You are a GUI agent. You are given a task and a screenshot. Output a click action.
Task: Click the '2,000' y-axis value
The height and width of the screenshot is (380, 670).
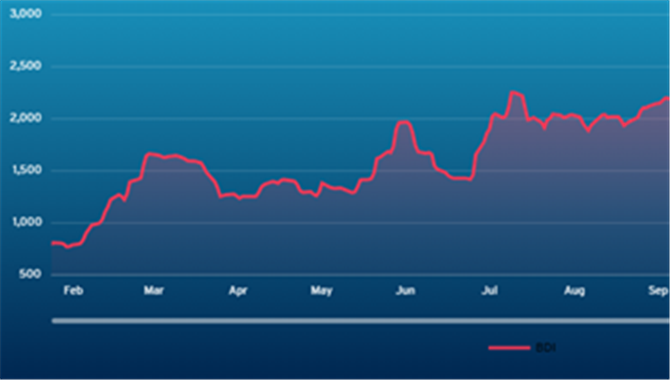[26, 118]
